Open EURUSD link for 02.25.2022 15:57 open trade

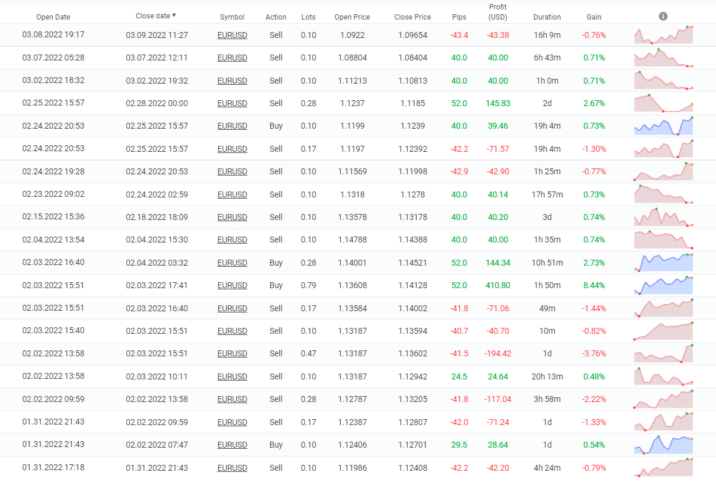point(232,104)
